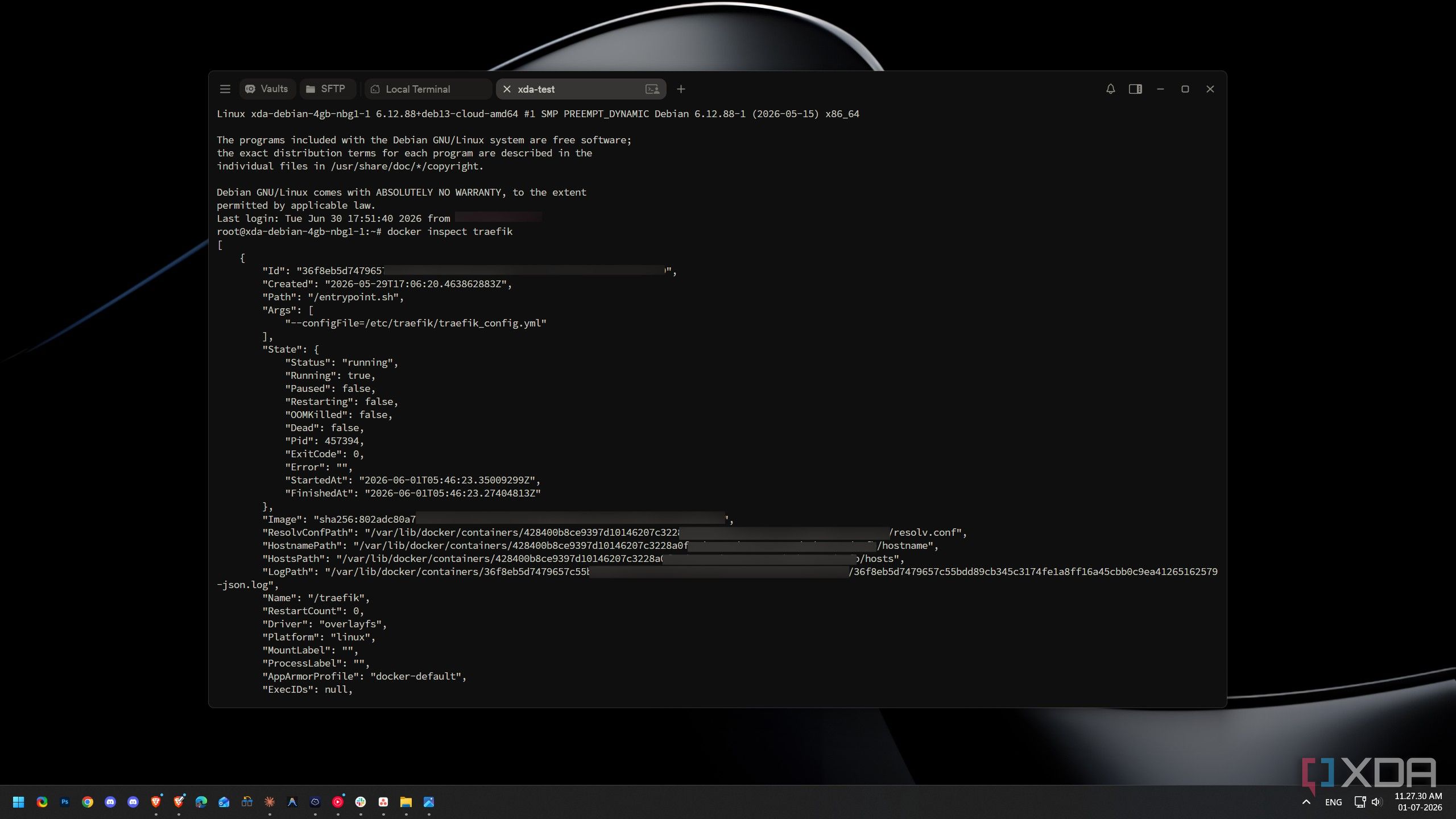Close the Termius window
Viewport: 1456px width, 819px height.
(1210, 89)
